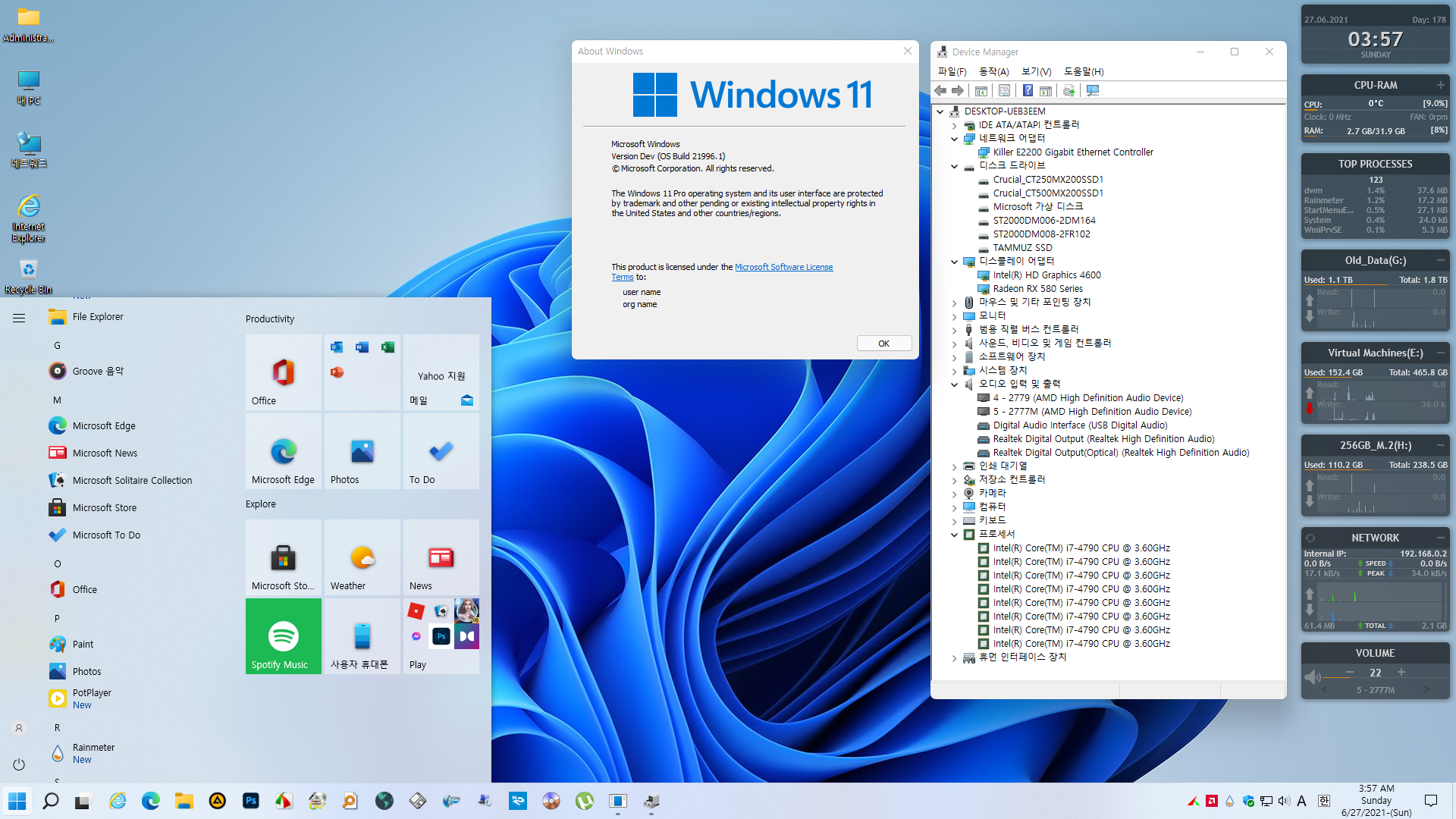Launch Spotify Music tile

tap(284, 636)
